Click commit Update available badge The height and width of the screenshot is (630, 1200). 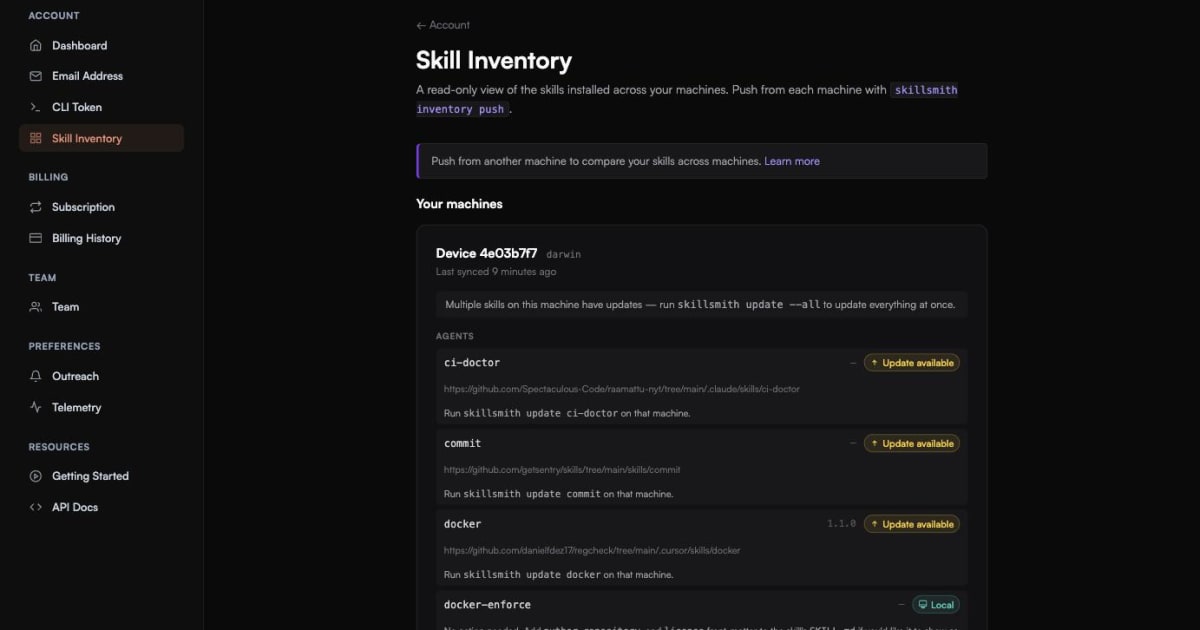click(911, 443)
